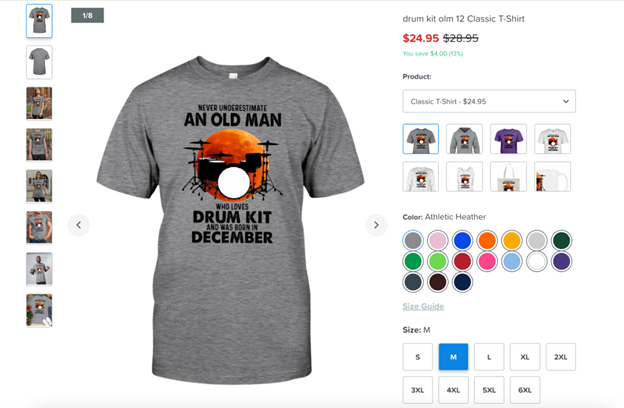Show the next product image arrow
This screenshot has width=624, height=408.
pos(376,225)
